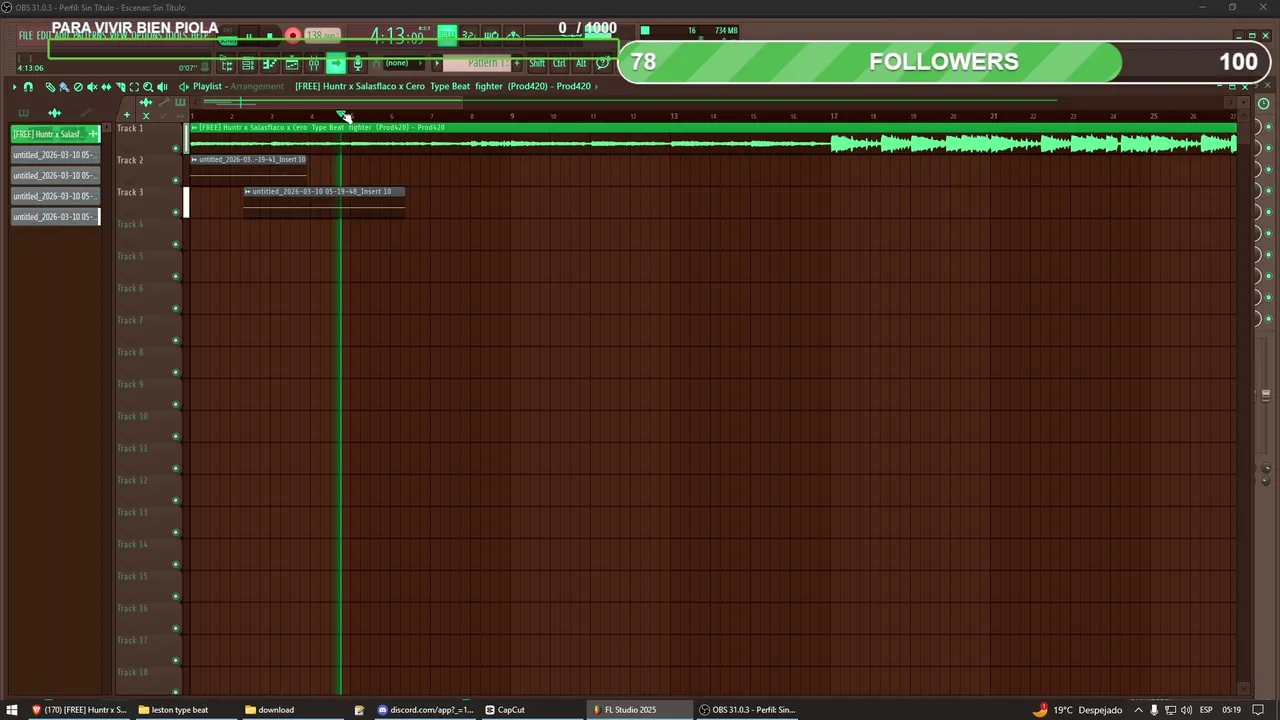Screen dimensions: 1280x720
Task: Show patterns in the picker panel
Action: click(x=24, y=113)
